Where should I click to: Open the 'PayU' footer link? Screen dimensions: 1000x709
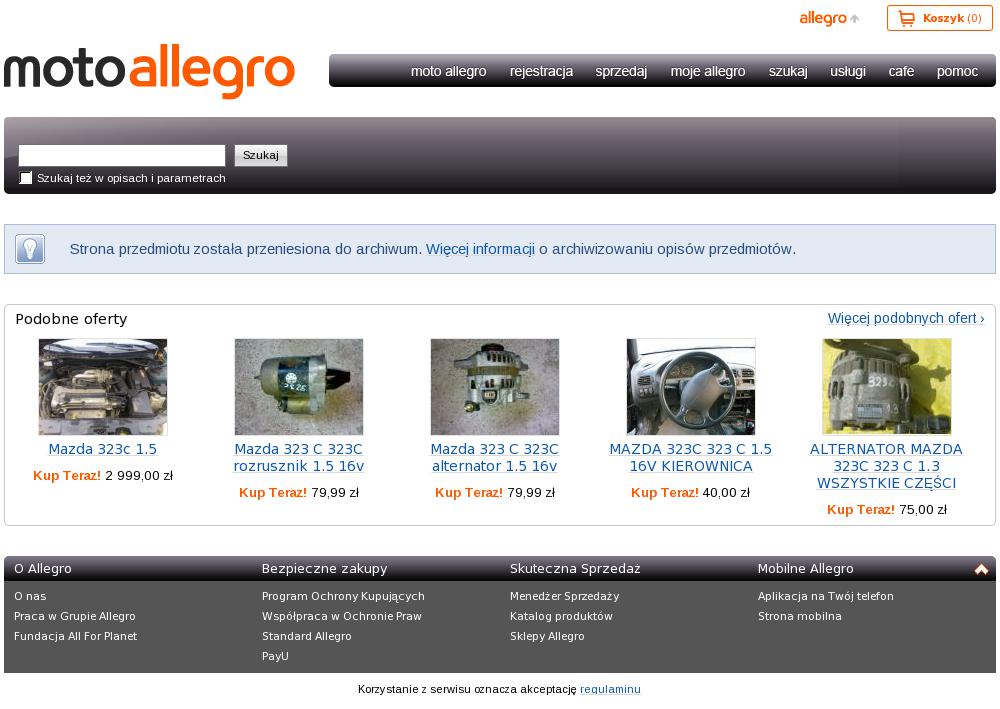click(x=275, y=656)
